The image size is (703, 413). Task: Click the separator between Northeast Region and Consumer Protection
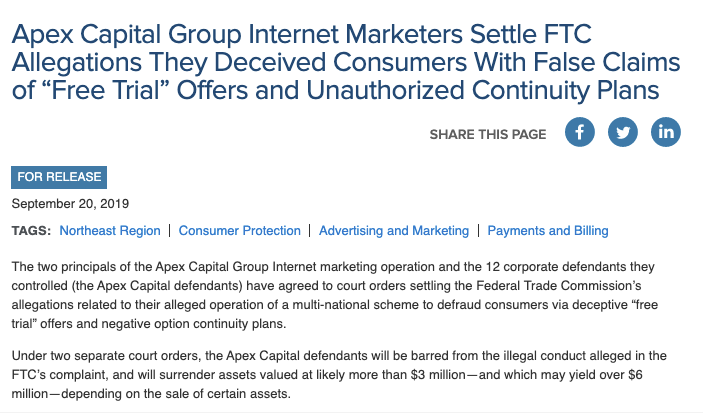(x=170, y=231)
